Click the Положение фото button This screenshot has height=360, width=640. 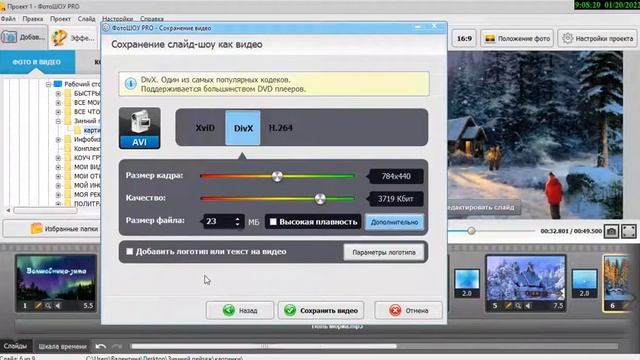pyautogui.click(x=517, y=39)
